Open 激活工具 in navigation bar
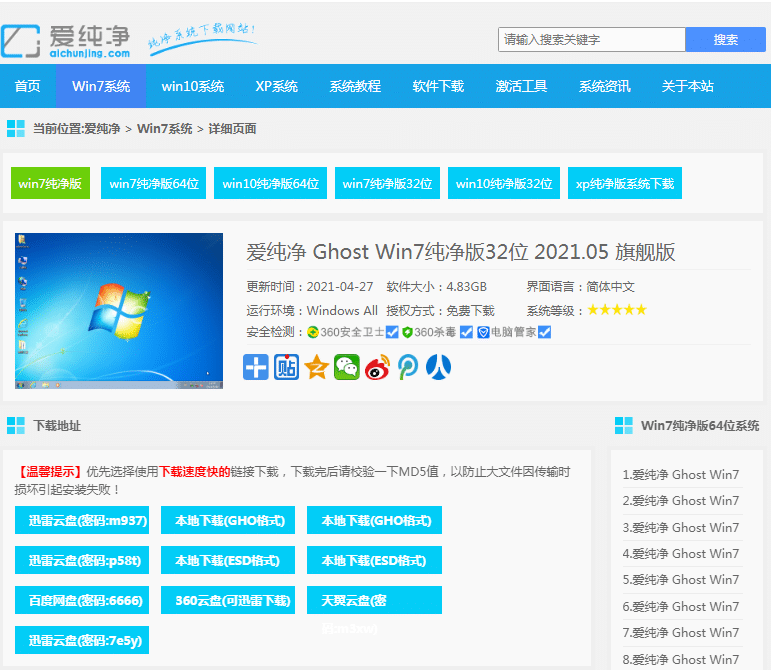 521,86
